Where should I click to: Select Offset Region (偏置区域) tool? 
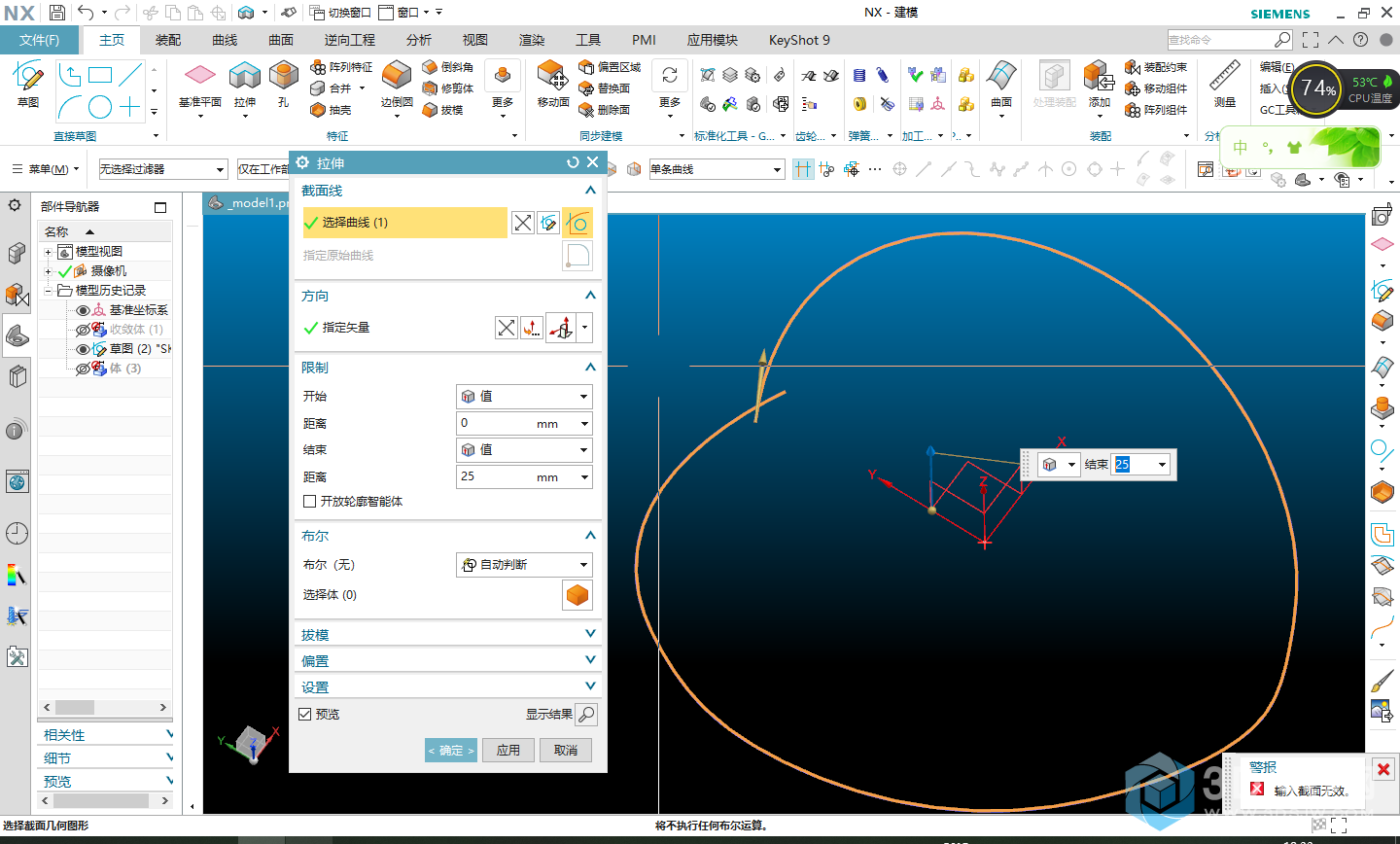point(610,67)
